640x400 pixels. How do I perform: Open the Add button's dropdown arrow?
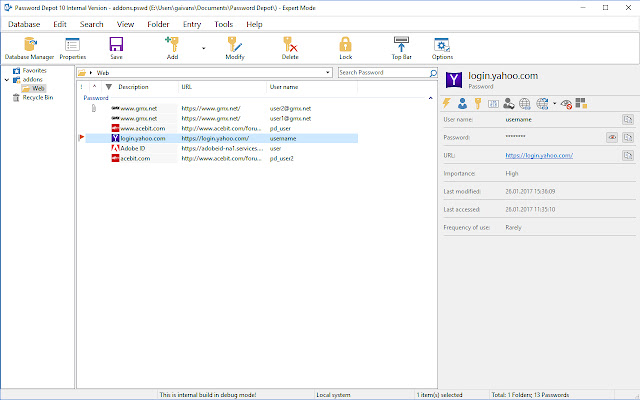pyautogui.click(x=204, y=48)
